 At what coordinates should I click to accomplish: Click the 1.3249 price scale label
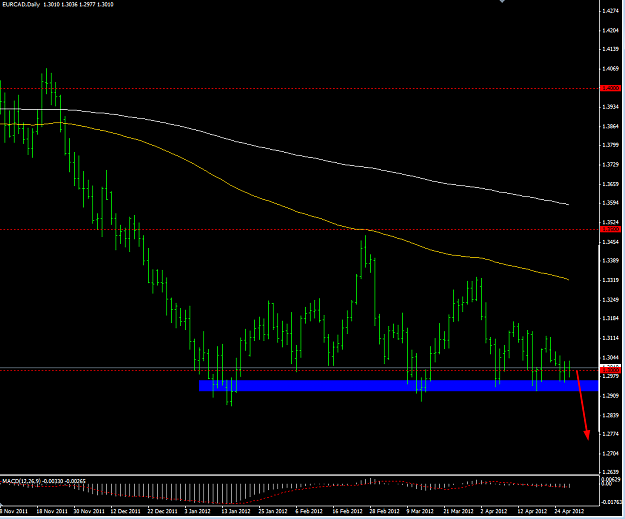[611, 300]
